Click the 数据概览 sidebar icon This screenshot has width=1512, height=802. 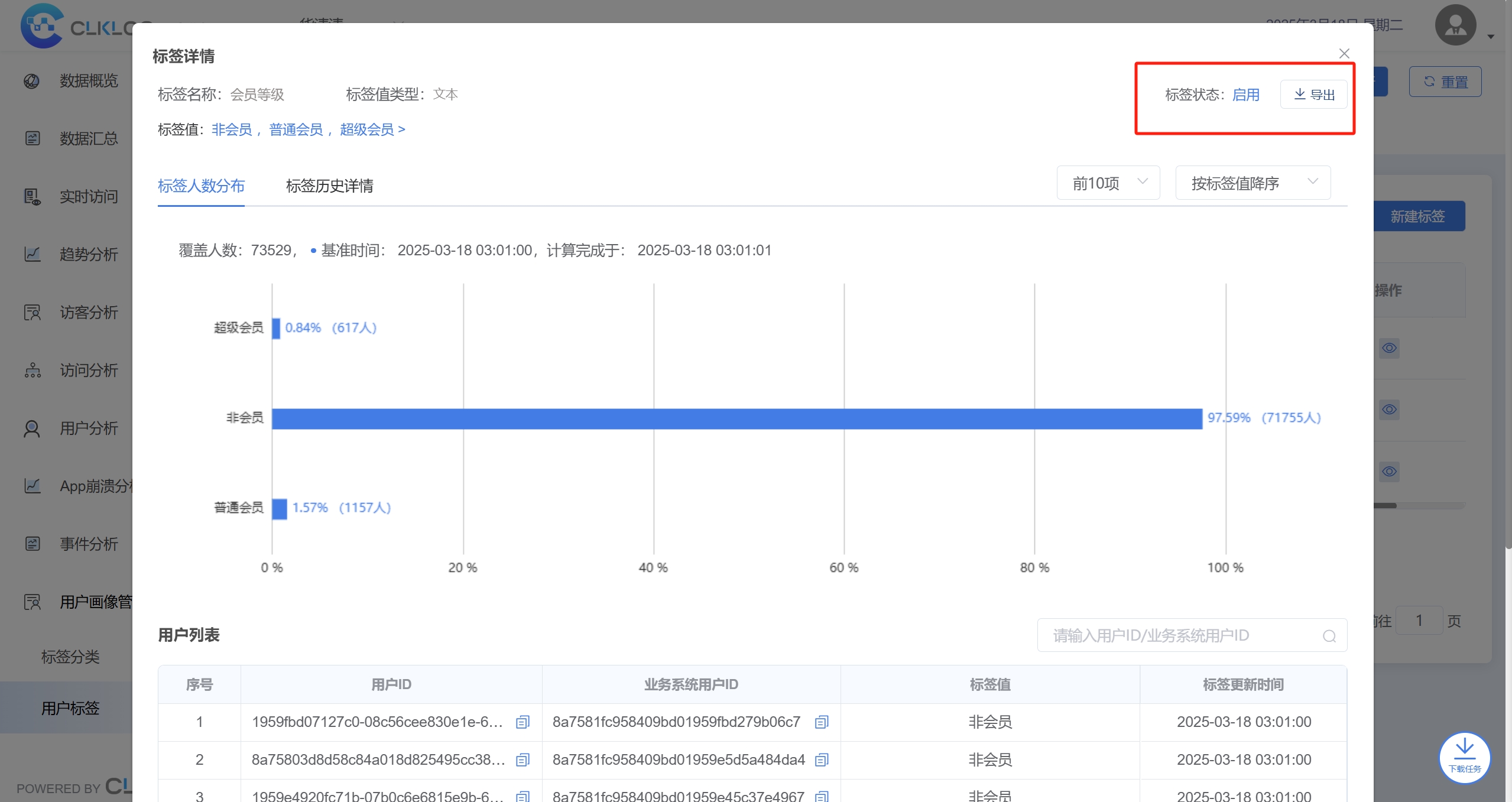32,81
